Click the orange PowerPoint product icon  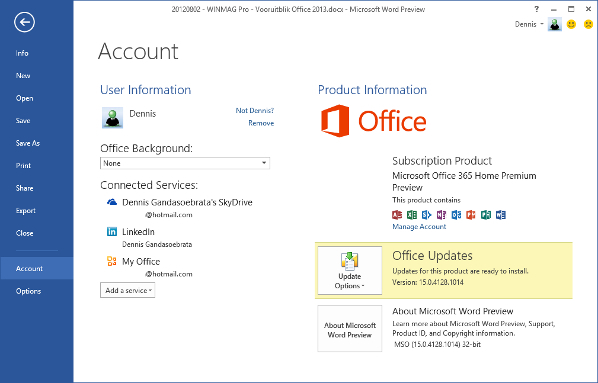[471, 215]
